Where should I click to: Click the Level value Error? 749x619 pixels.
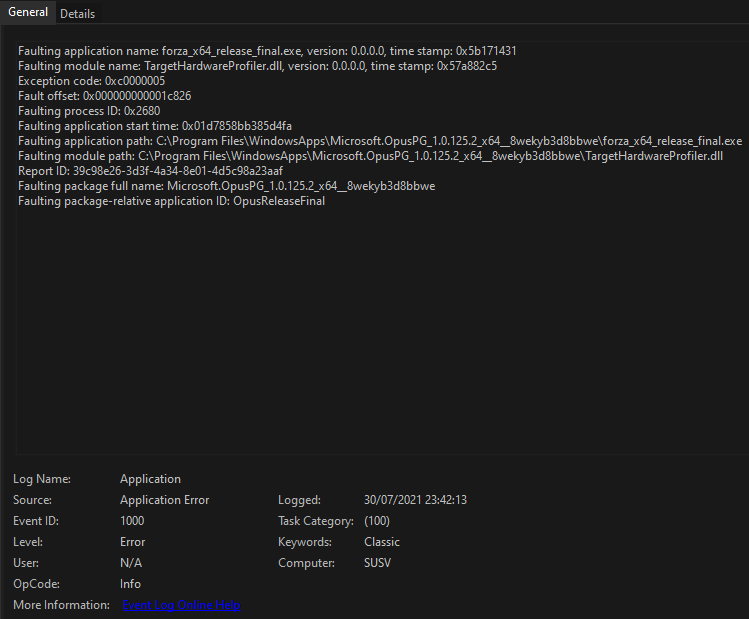(132, 542)
